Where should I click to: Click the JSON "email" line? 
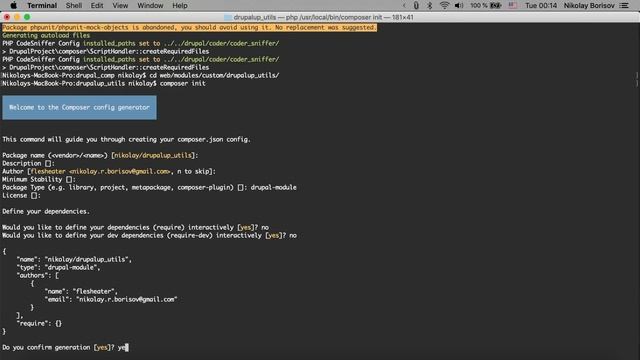[111, 299]
